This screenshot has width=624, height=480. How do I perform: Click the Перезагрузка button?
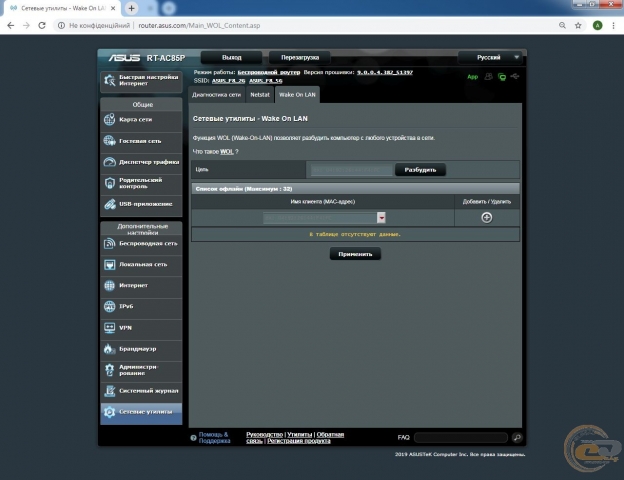(301, 58)
